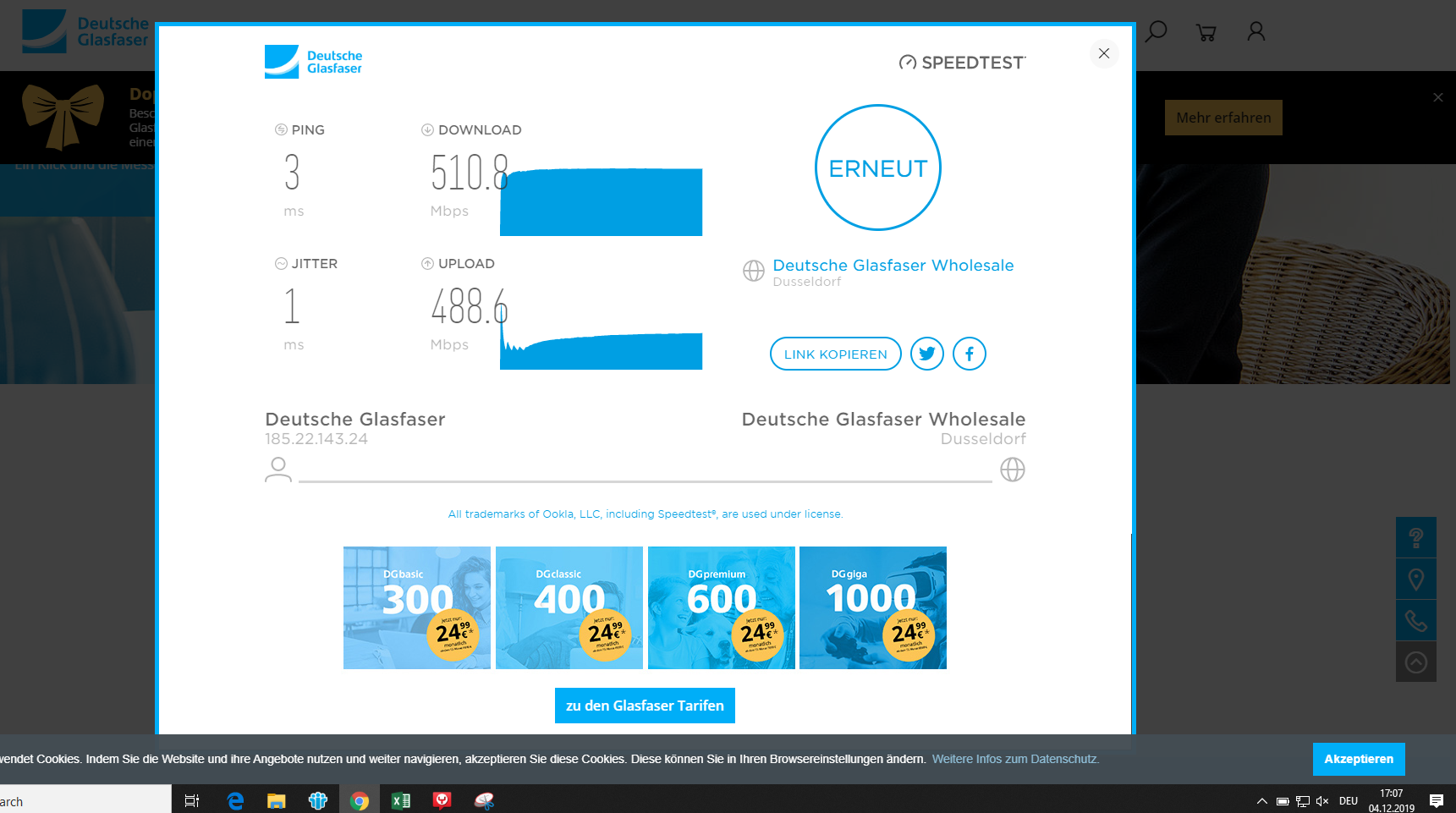This screenshot has height=813, width=1456.
Task: Click Deutsche Glasfaser logo in page header
Action: pos(85,32)
